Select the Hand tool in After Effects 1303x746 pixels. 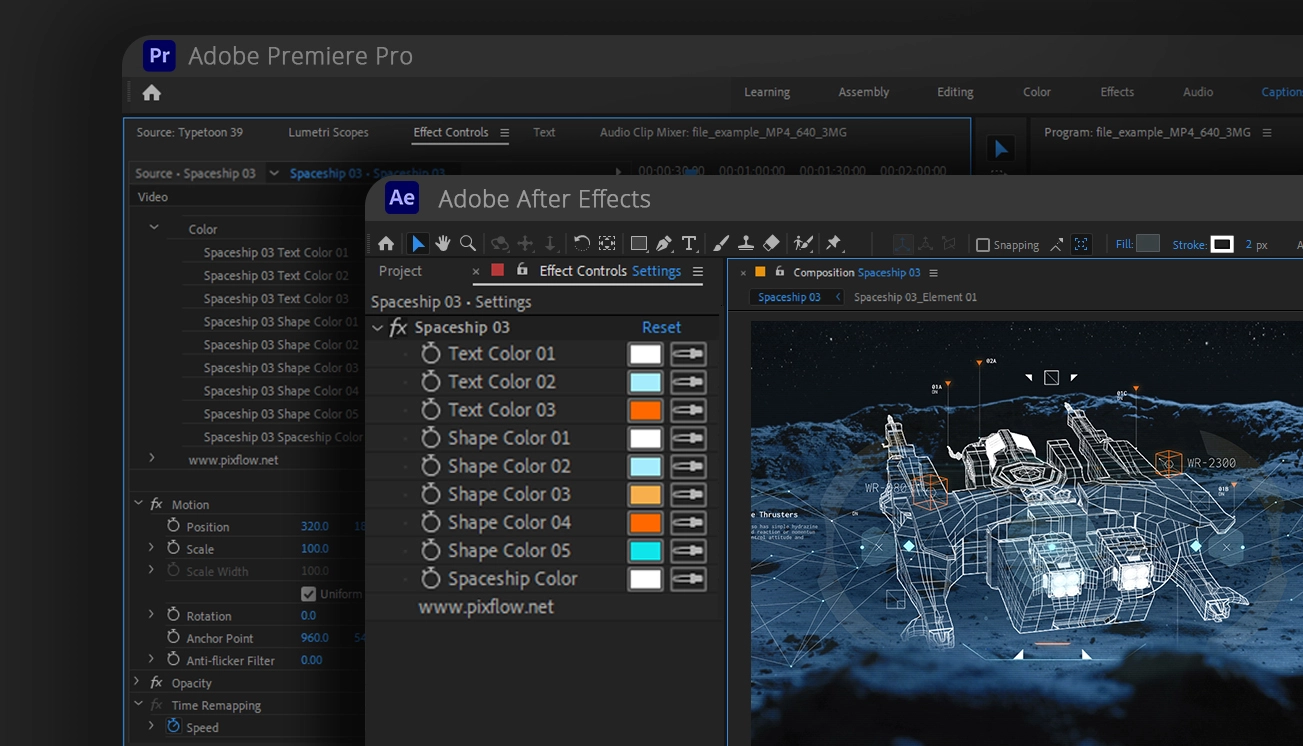pyautogui.click(x=443, y=244)
